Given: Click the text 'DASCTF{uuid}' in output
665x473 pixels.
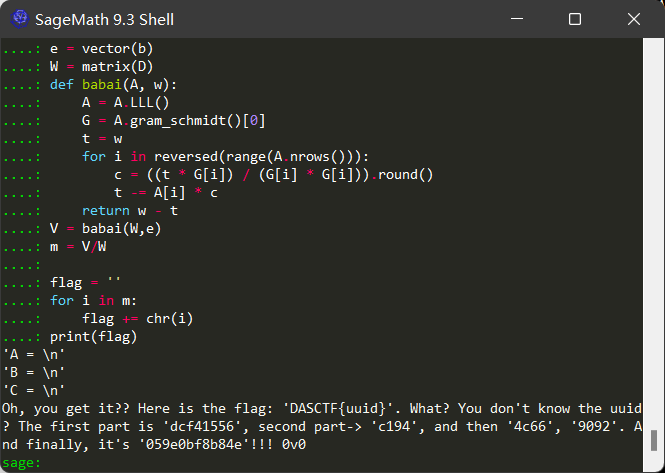Looking at the screenshot, I should (x=338, y=409).
